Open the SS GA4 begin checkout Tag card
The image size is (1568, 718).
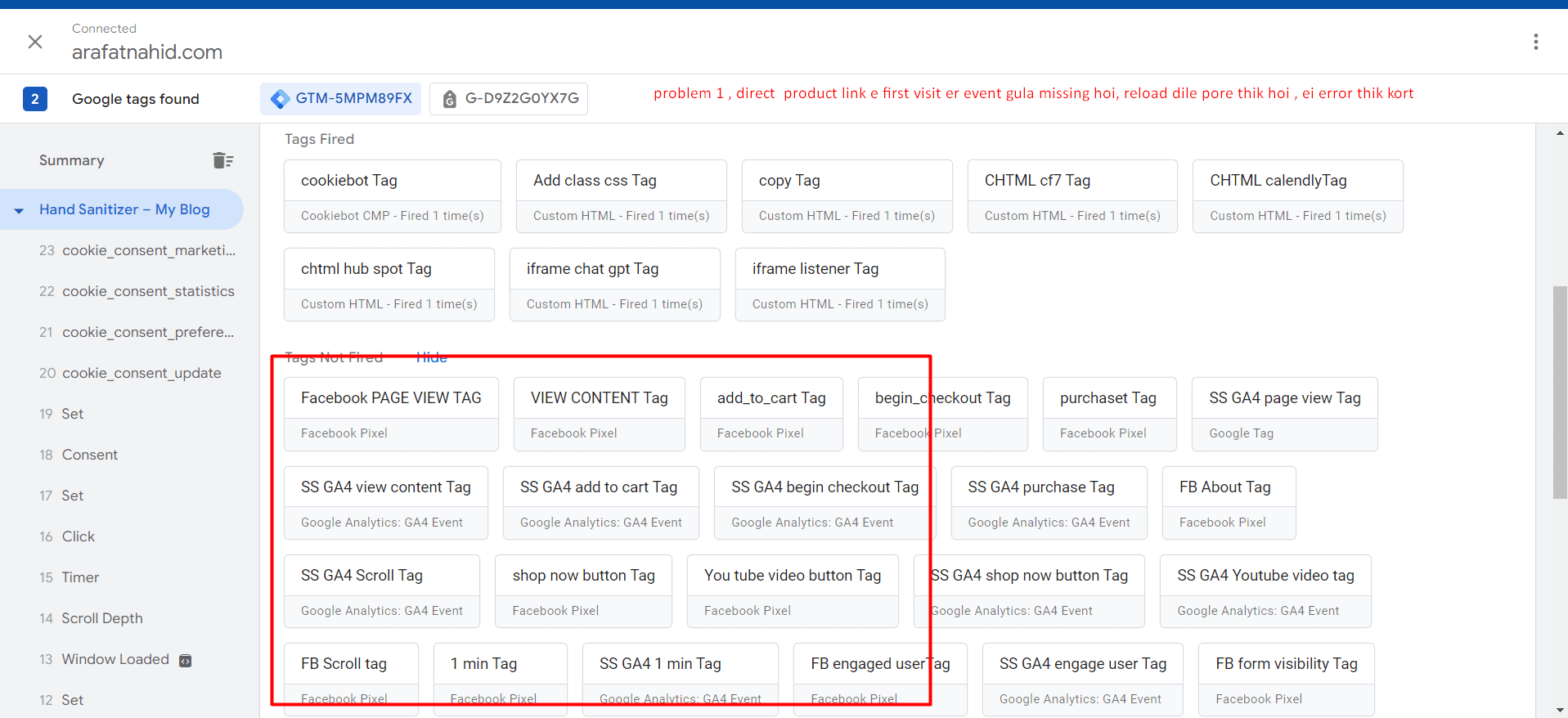point(825,503)
